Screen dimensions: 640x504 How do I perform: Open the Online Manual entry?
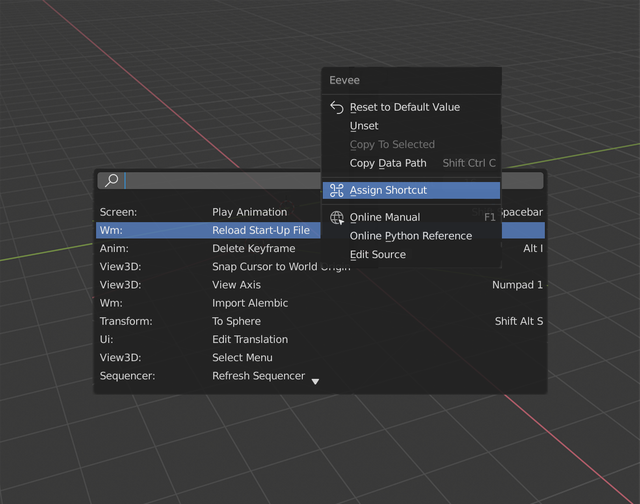click(411, 218)
